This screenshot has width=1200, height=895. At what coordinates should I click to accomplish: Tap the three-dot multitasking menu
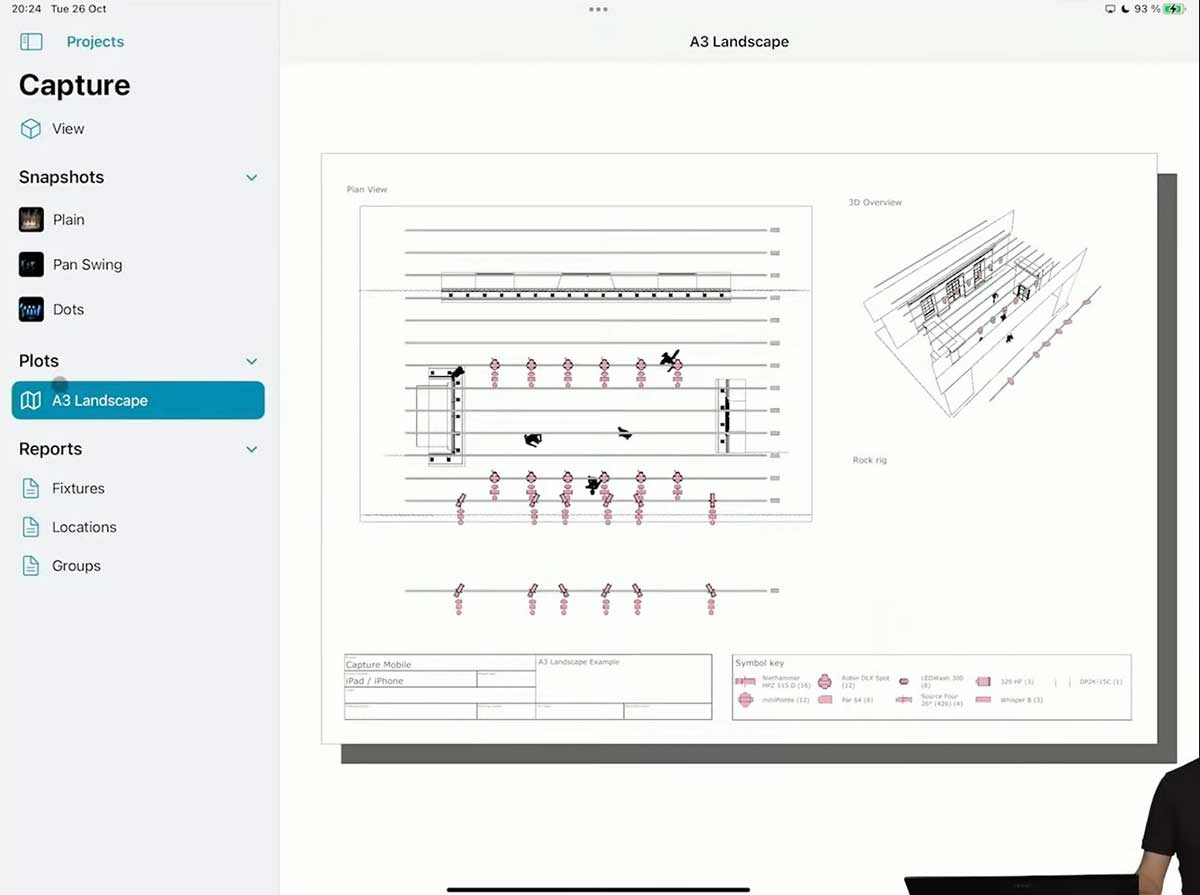point(598,9)
